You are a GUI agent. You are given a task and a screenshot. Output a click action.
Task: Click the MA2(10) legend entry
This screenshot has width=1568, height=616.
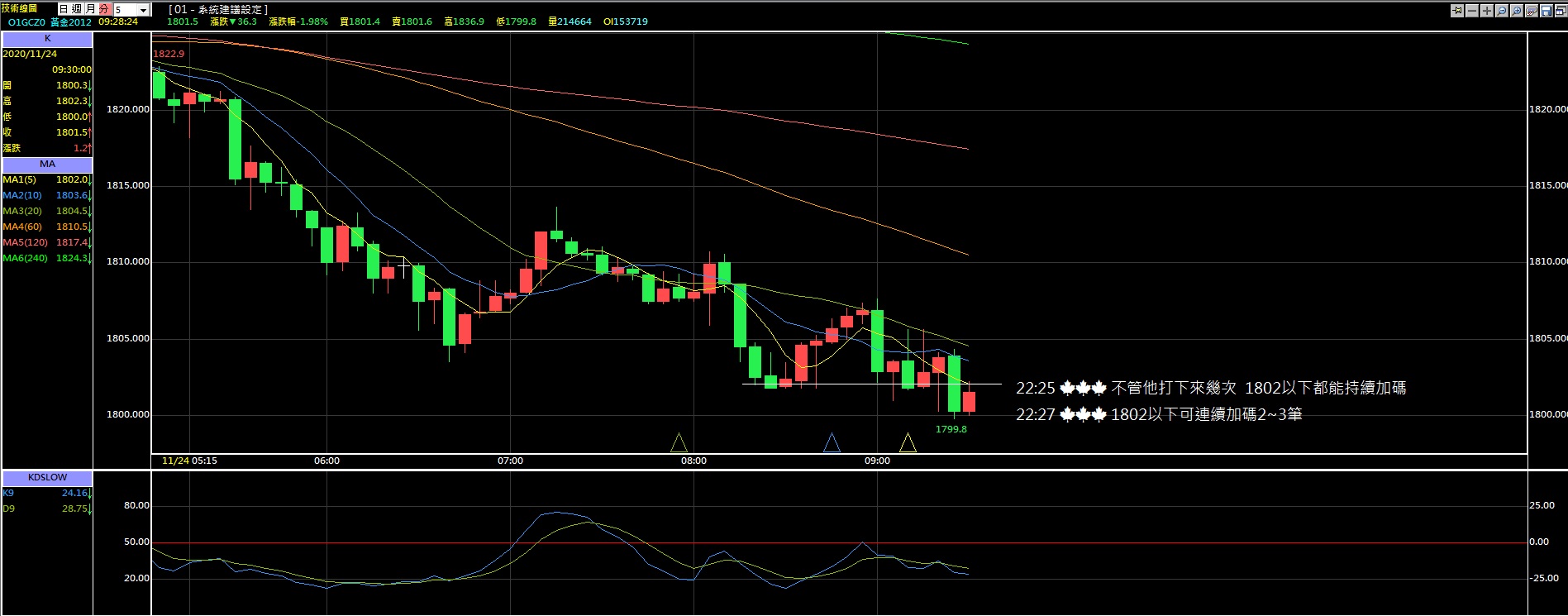(x=47, y=195)
